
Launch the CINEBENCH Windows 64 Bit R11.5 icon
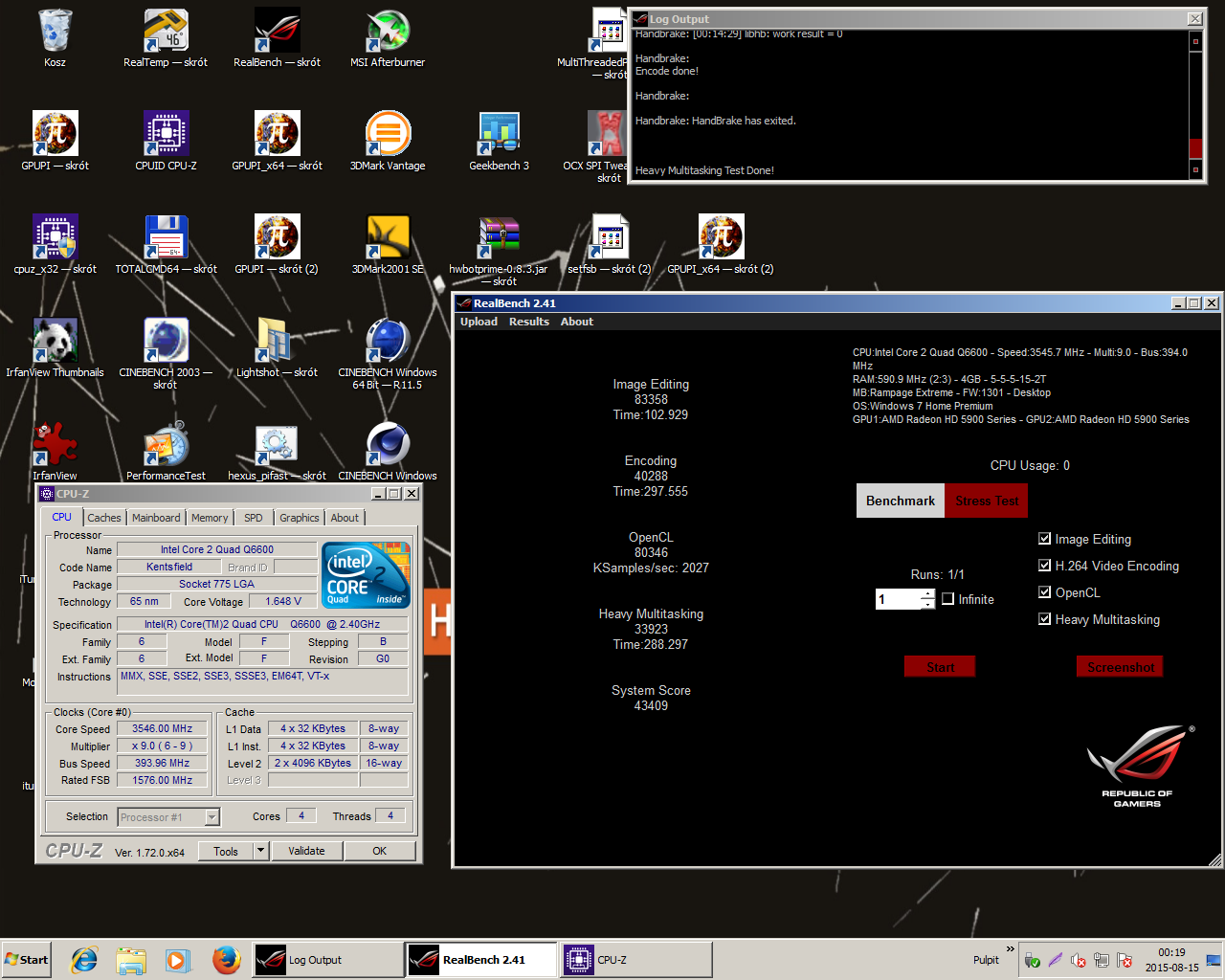(388, 341)
